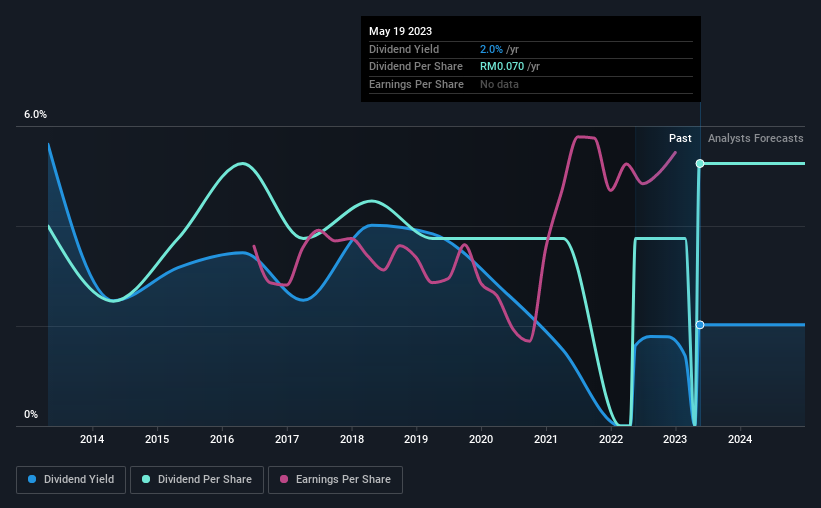The image size is (821, 508).
Task: Click the blue data point marker on chart
Action: pos(700,325)
